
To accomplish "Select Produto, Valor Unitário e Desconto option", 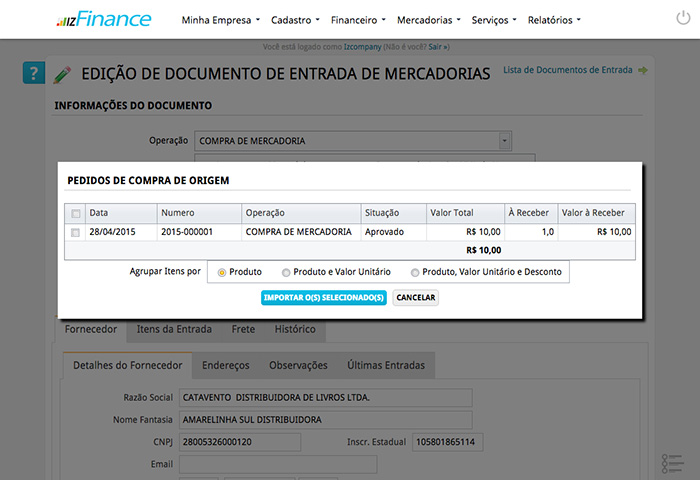I will 415,272.
